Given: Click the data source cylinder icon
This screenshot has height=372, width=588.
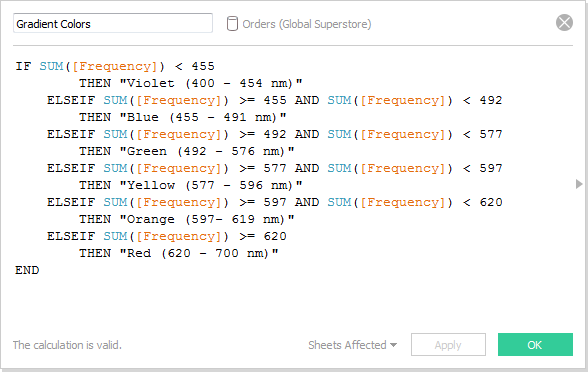Looking at the screenshot, I should tap(232, 24).
